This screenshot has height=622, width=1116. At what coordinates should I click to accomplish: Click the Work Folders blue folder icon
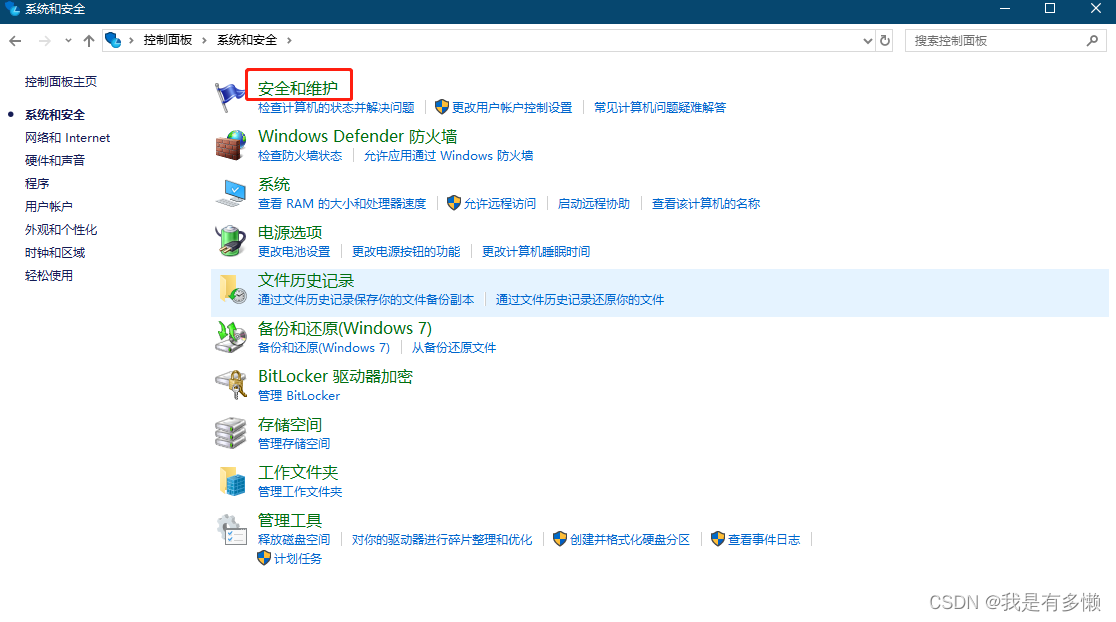[232, 481]
